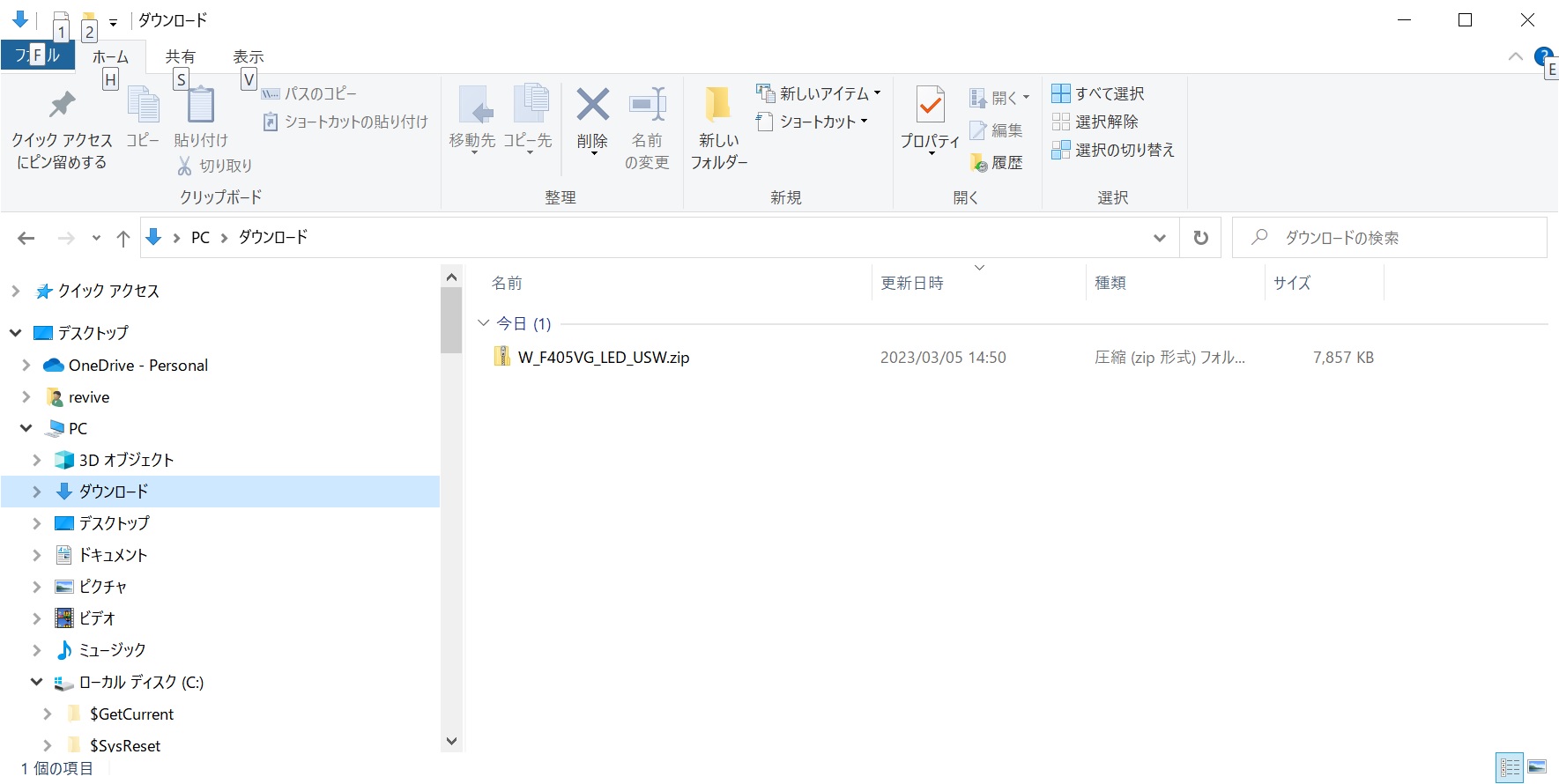
Task: Click the Edit (編集) ribbon button
Action: [996, 130]
